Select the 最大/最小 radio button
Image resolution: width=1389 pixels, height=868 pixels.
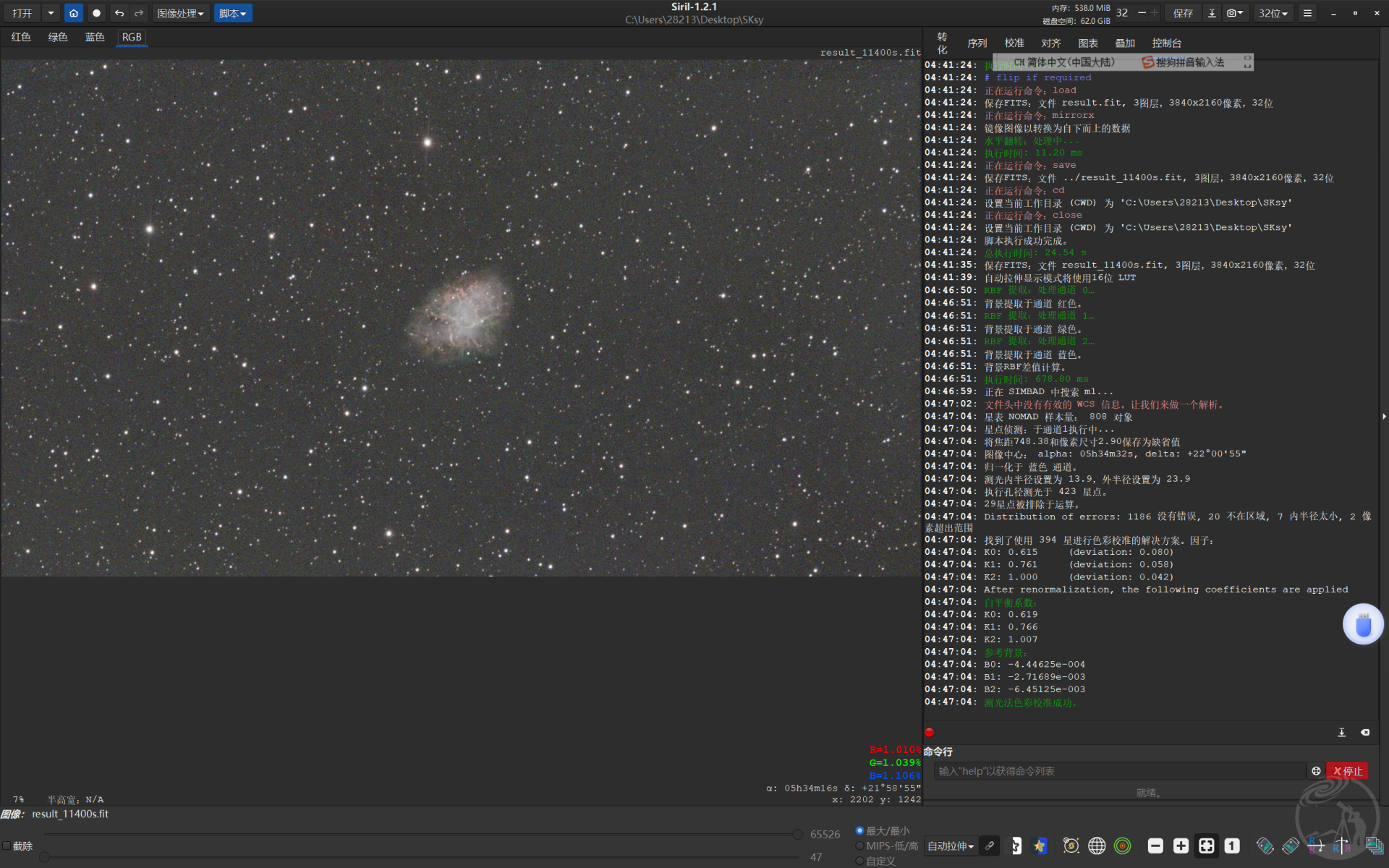pyautogui.click(x=859, y=830)
